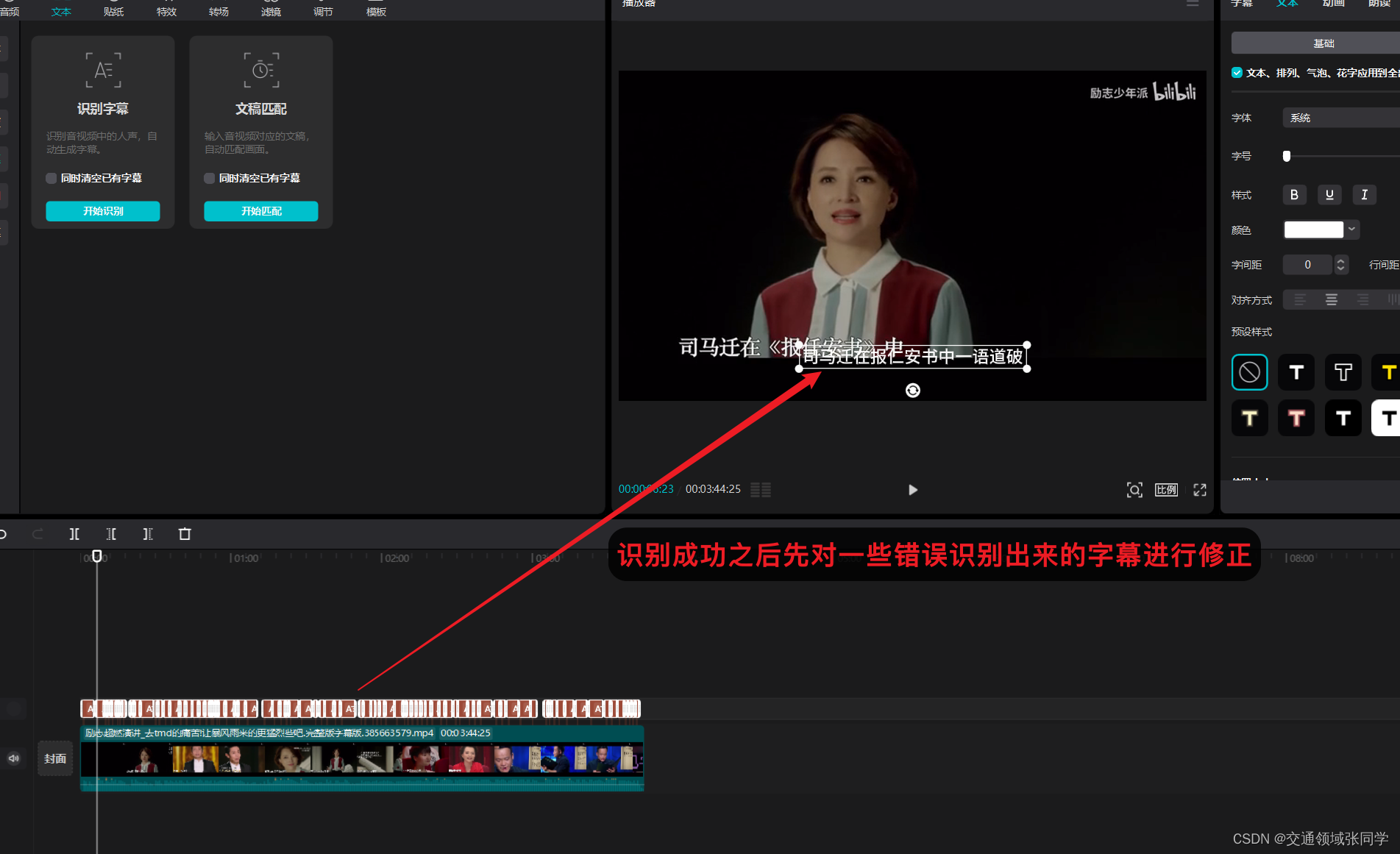Click the 字号 font size slider handle
Screen dimensions: 1400x854
click(1287, 156)
